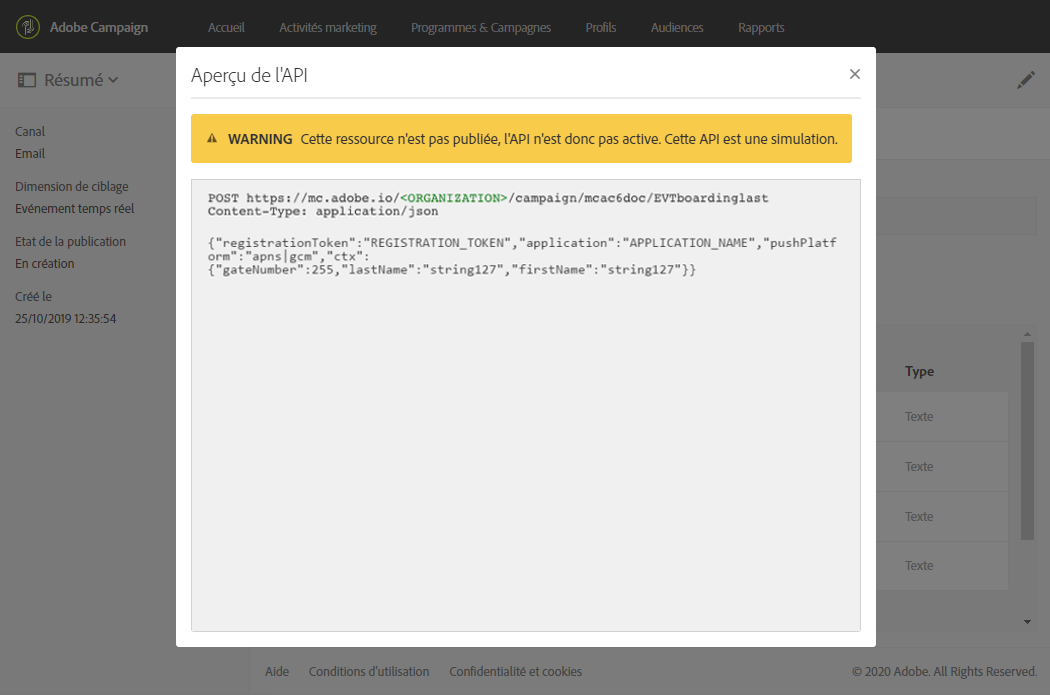Click the WARNING label in banner
Image resolution: width=1050 pixels, height=695 pixels.
(260, 139)
